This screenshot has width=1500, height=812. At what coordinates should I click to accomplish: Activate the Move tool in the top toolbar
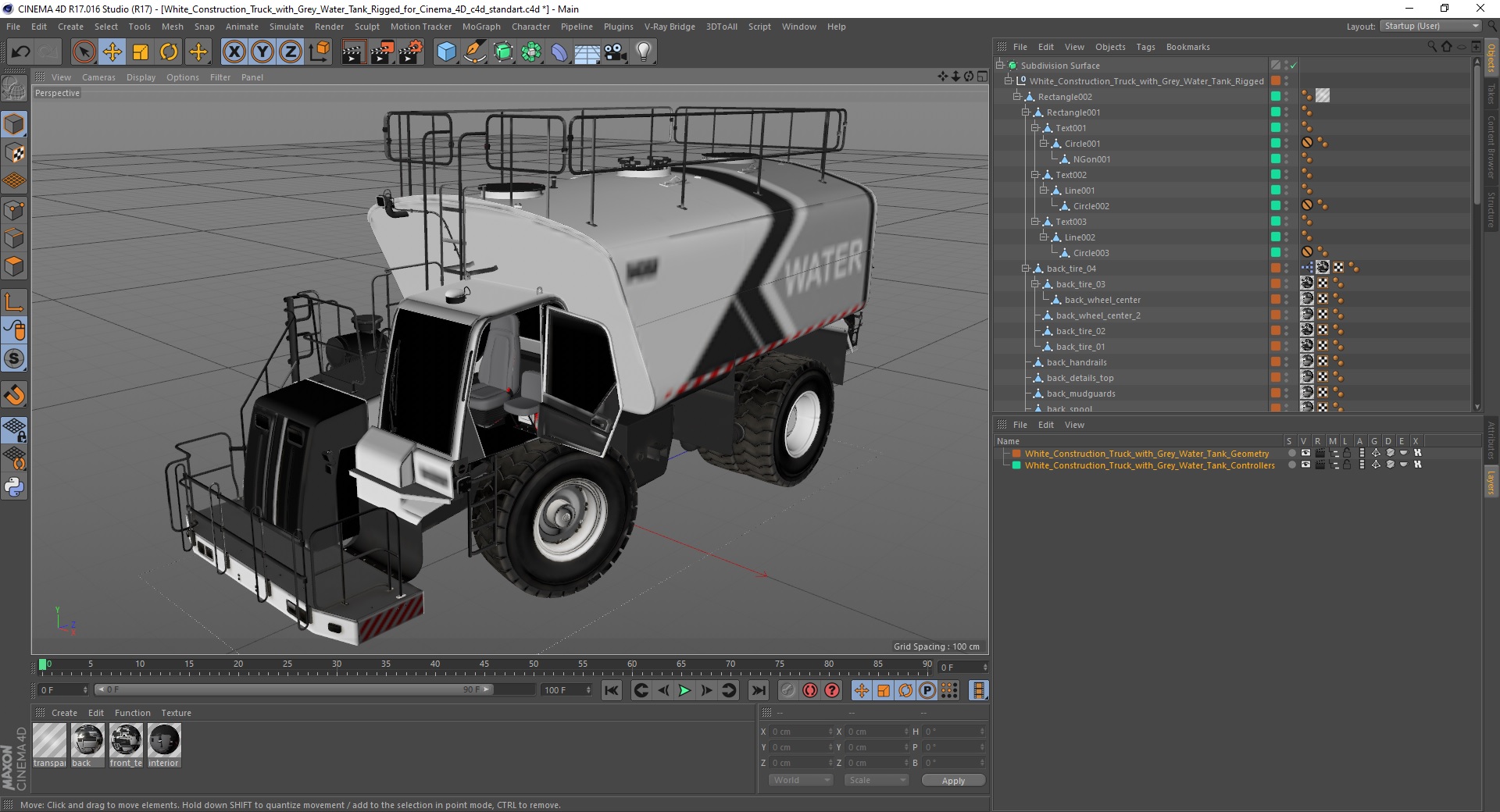tap(112, 52)
